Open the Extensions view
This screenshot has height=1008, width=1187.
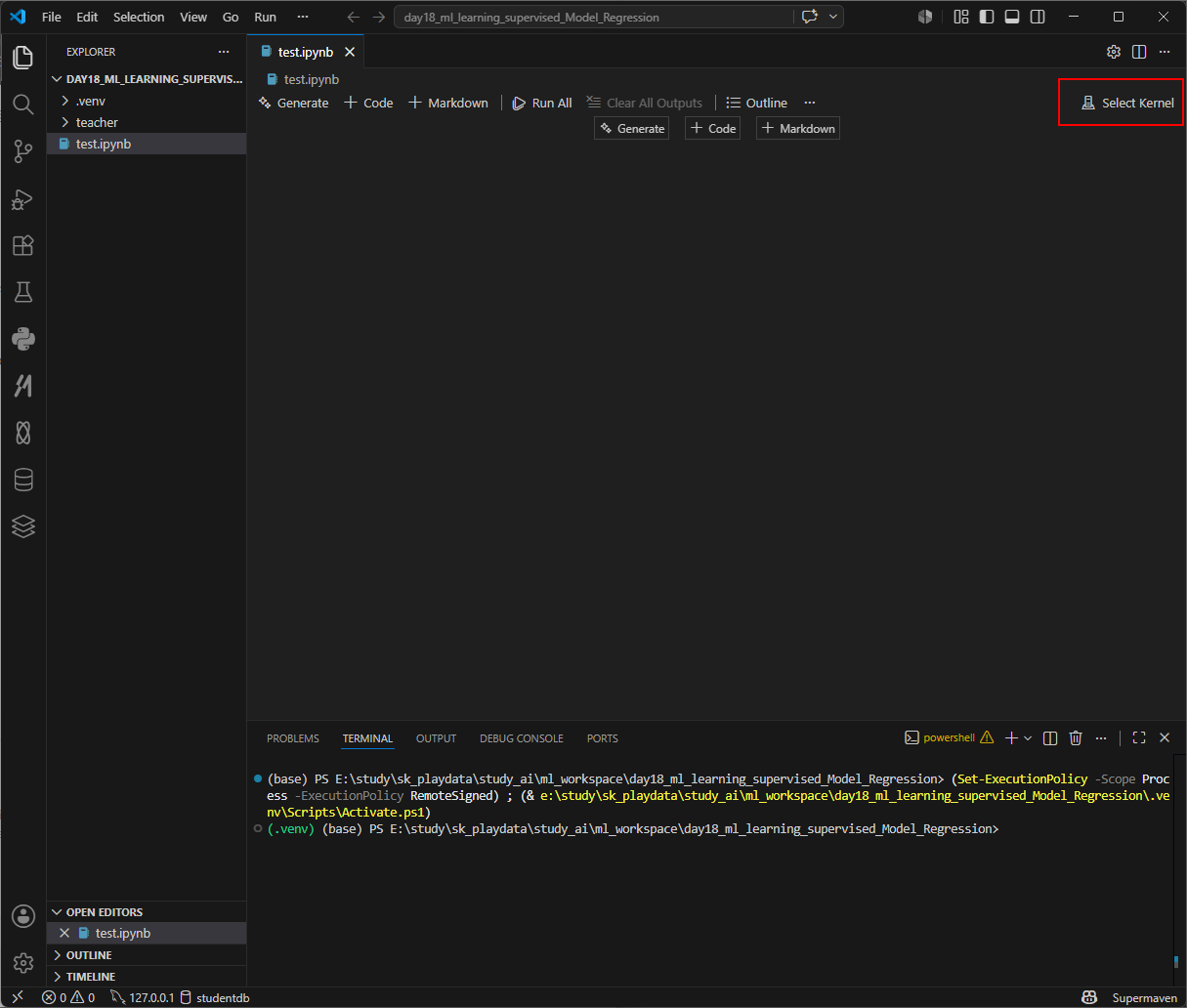pos(23,245)
